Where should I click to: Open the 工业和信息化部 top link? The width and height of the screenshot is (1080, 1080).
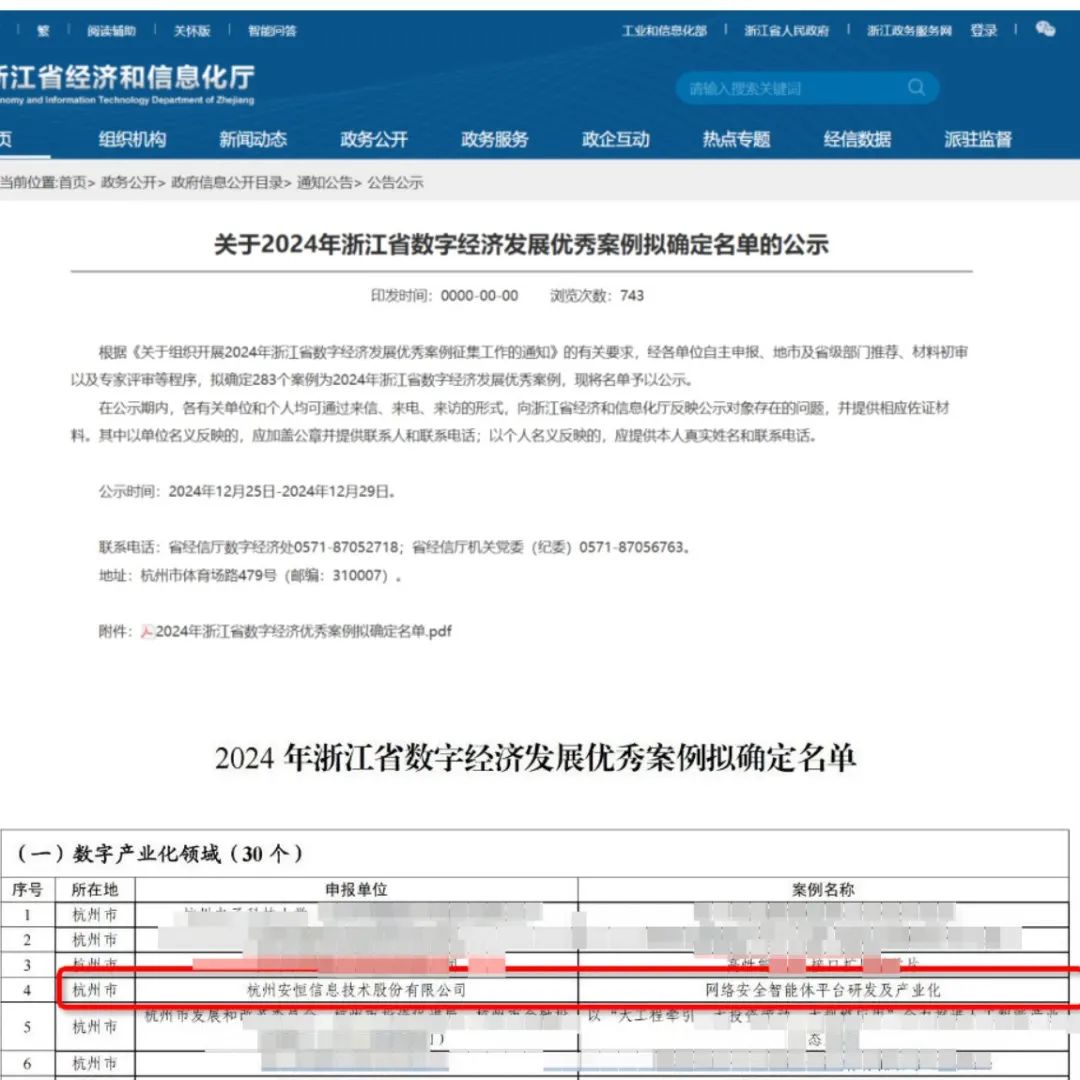point(664,31)
